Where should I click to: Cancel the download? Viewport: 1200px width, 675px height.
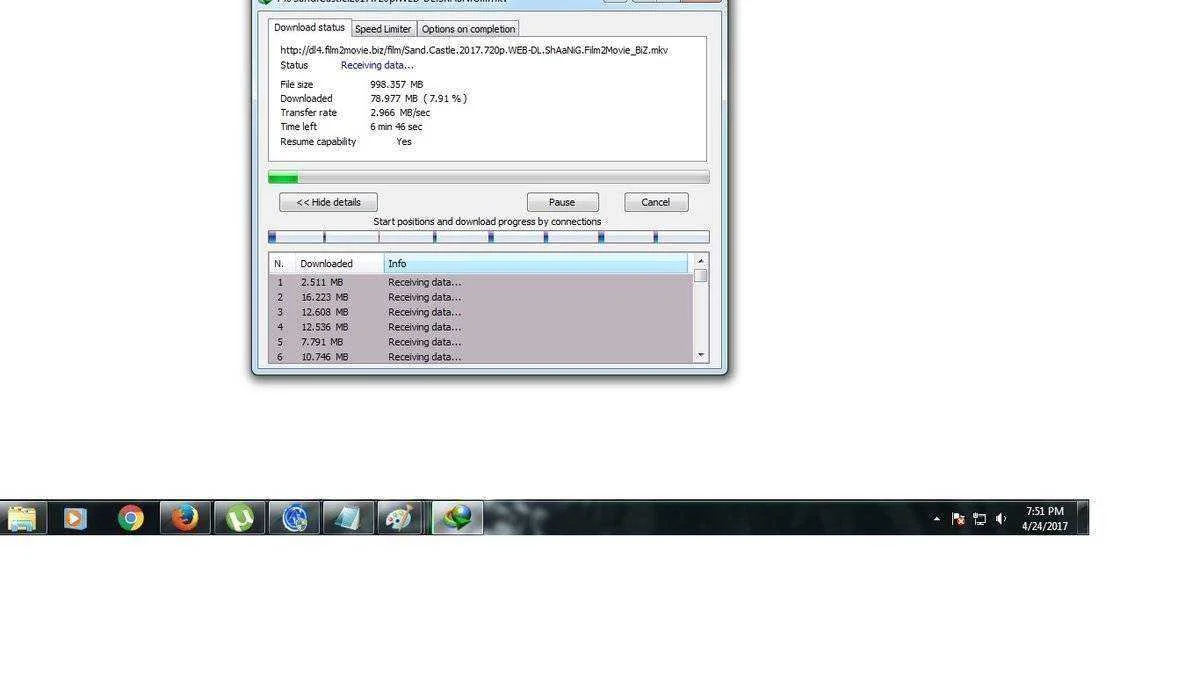(x=656, y=202)
